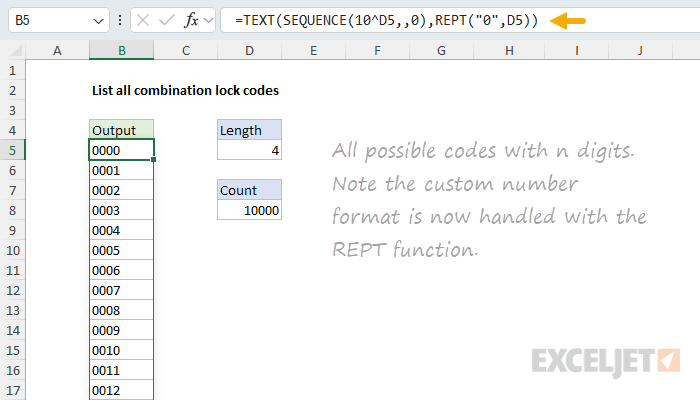Select row 17 header
Image resolution: width=700 pixels, height=400 pixels.
tap(12, 390)
